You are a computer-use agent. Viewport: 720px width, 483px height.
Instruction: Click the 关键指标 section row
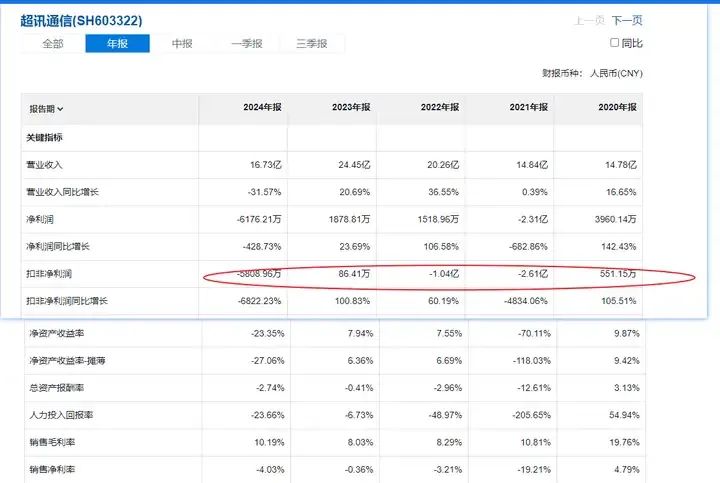pos(46,136)
